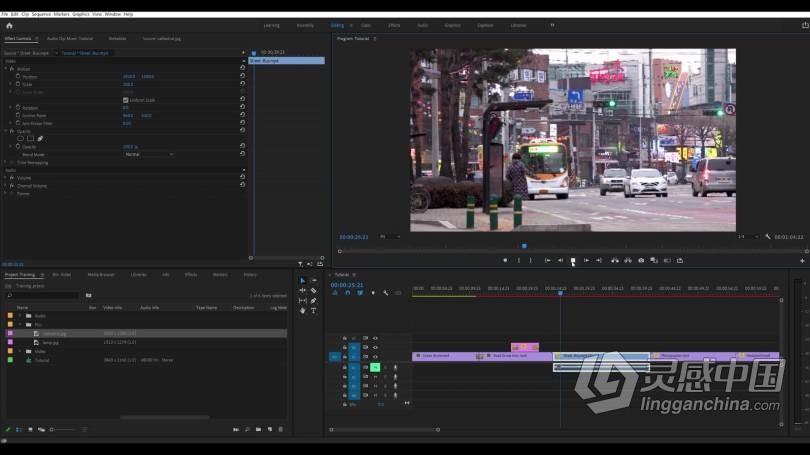
Task: Click New Item icon in Project panel
Action: tap(270, 429)
